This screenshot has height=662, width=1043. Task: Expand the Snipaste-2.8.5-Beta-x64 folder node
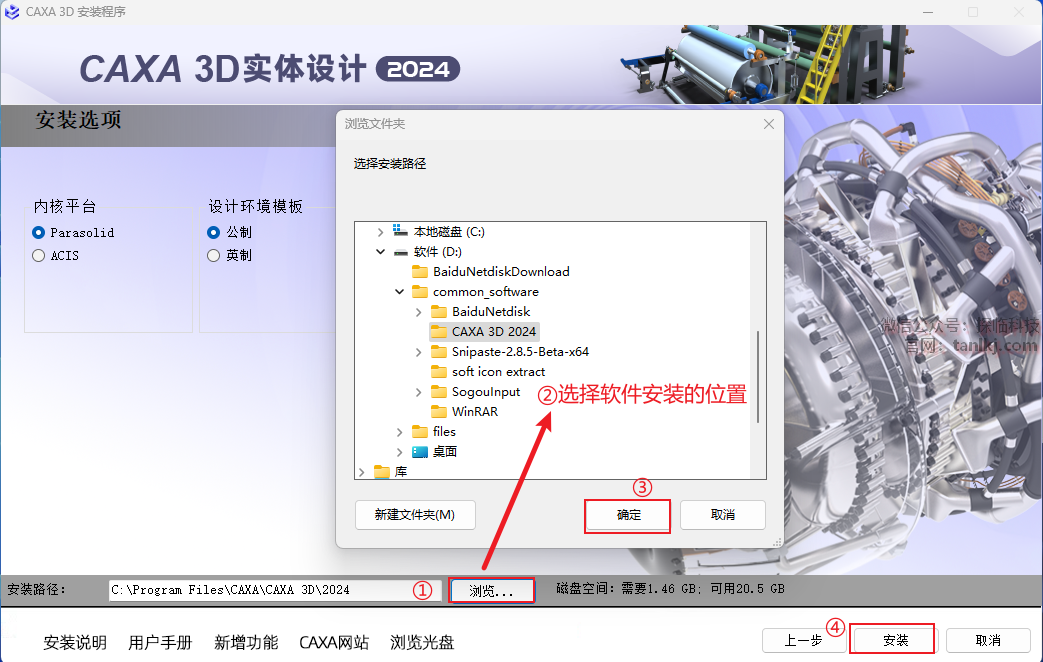click(418, 352)
